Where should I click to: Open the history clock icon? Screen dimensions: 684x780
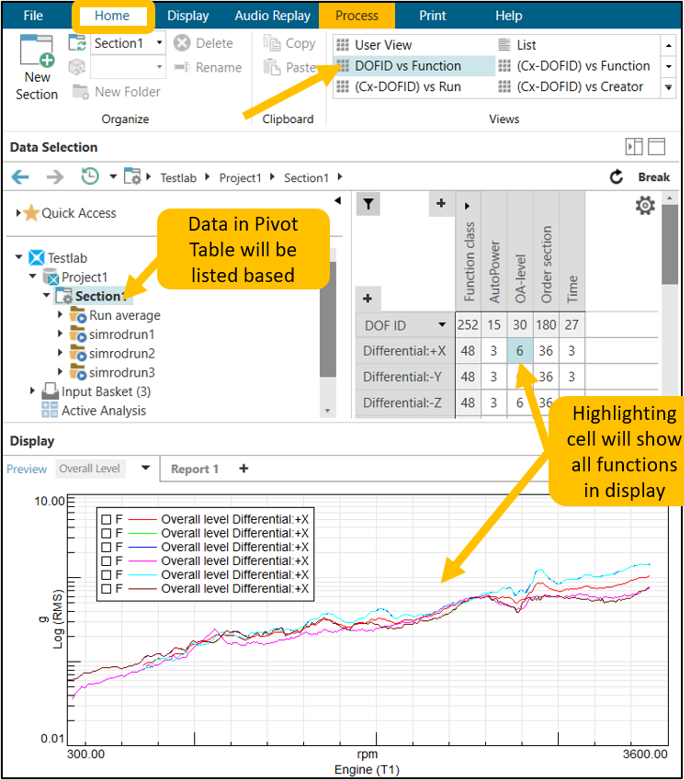click(x=90, y=177)
